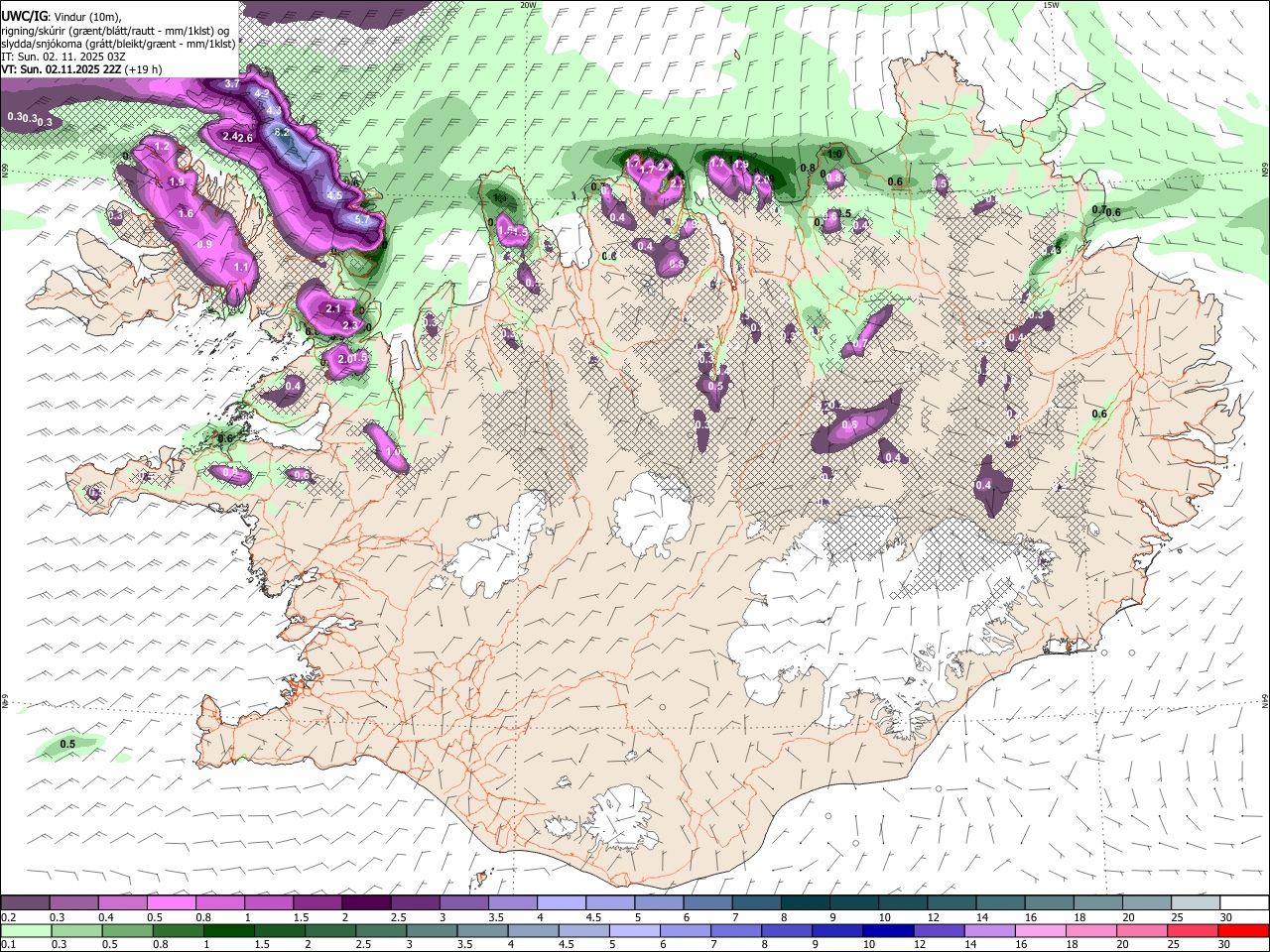1270x952 pixels.
Task: Select the '3.7' snowfall label on the map
Action: (x=232, y=84)
